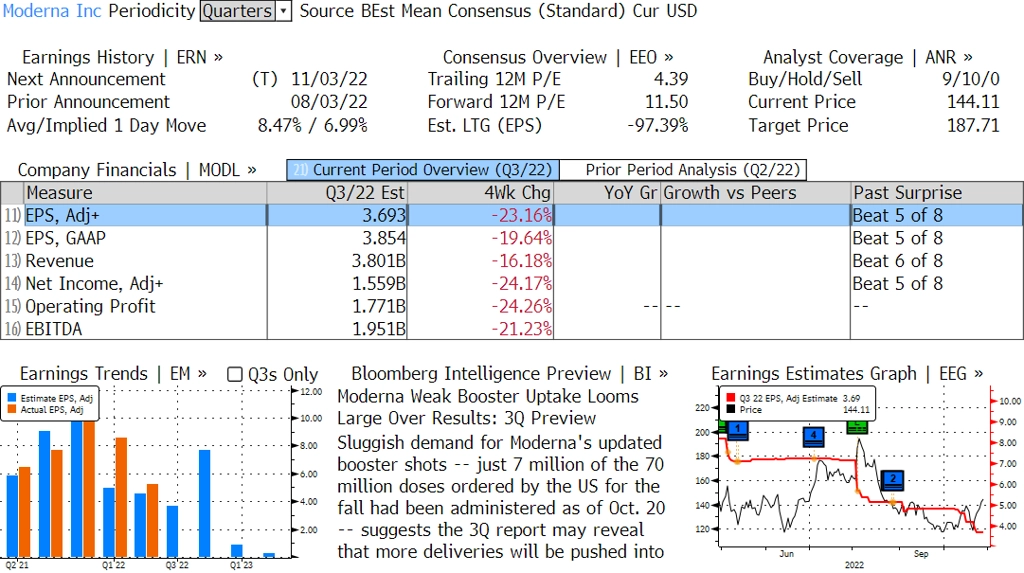Select the Operating Profit row
Image resolution: width=1024 pixels, height=573 pixels.
point(512,306)
